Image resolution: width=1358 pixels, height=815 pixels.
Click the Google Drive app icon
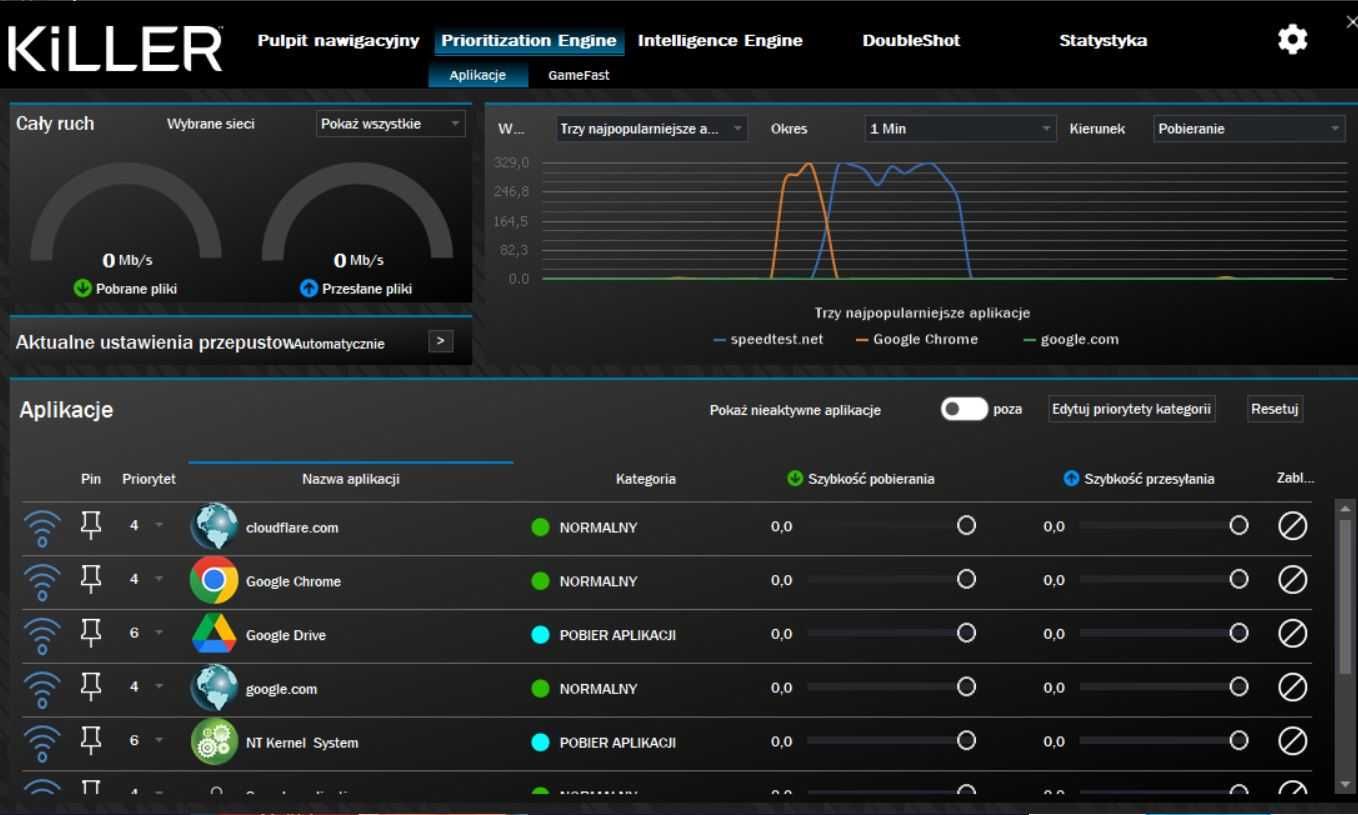[x=214, y=635]
